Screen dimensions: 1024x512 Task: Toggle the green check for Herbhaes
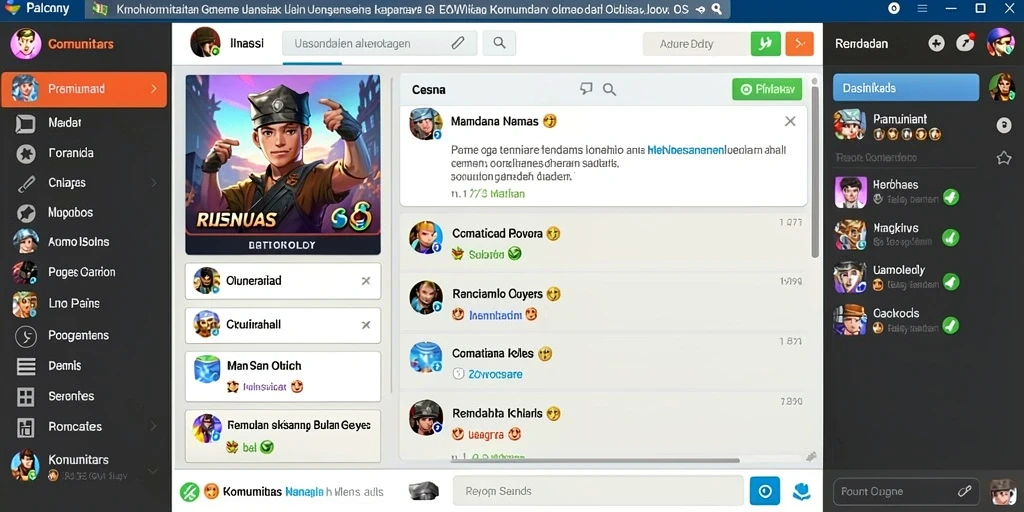coord(951,197)
